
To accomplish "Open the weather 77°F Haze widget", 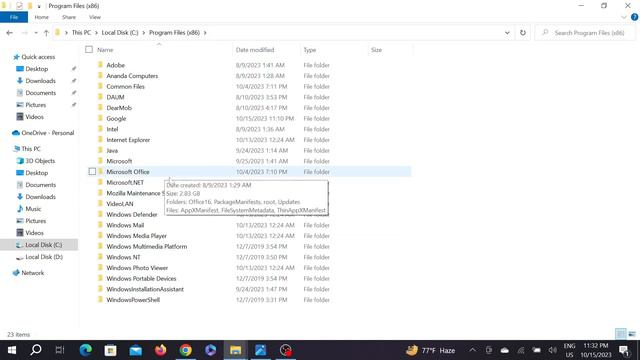I will 431,350.
